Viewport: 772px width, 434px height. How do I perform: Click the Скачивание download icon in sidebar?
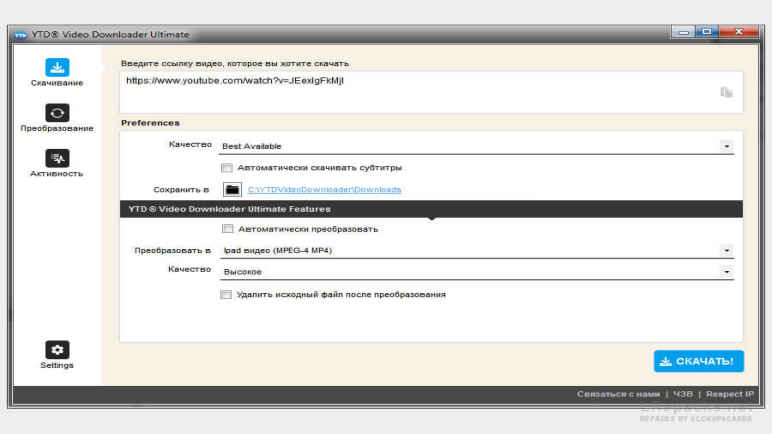[x=57, y=68]
